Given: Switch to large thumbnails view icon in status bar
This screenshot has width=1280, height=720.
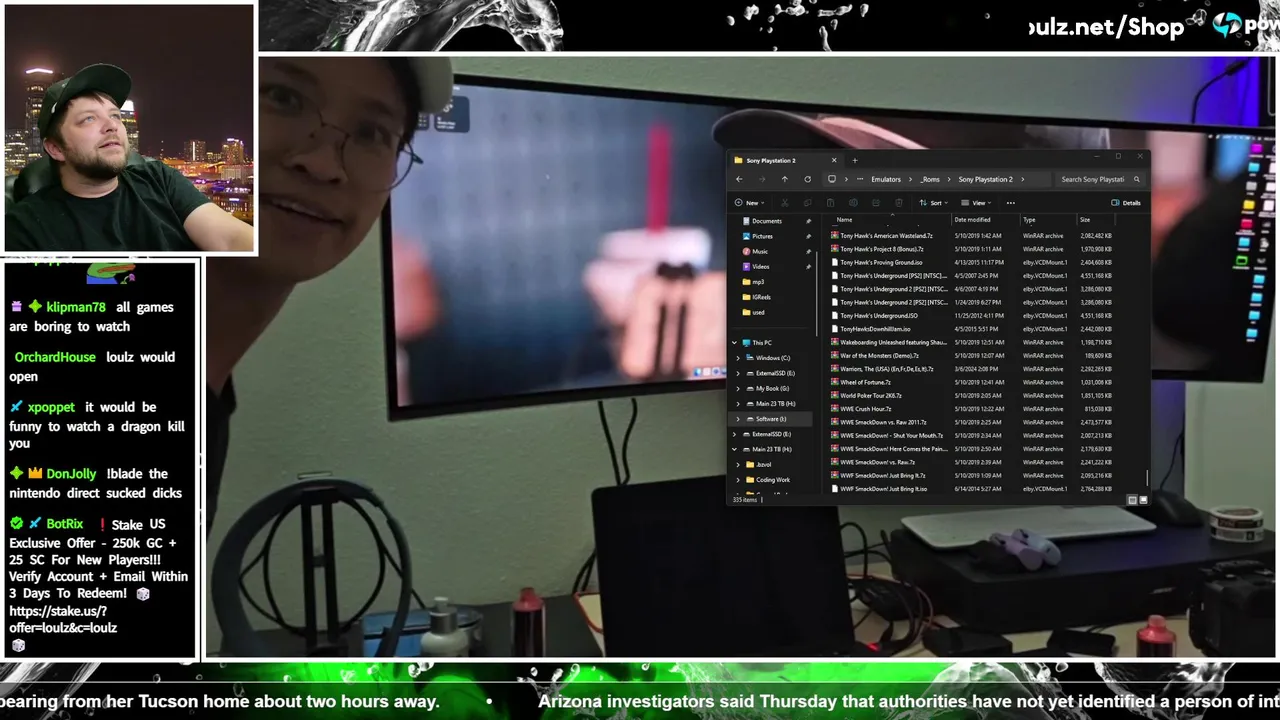Looking at the screenshot, I should pos(1143,500).
